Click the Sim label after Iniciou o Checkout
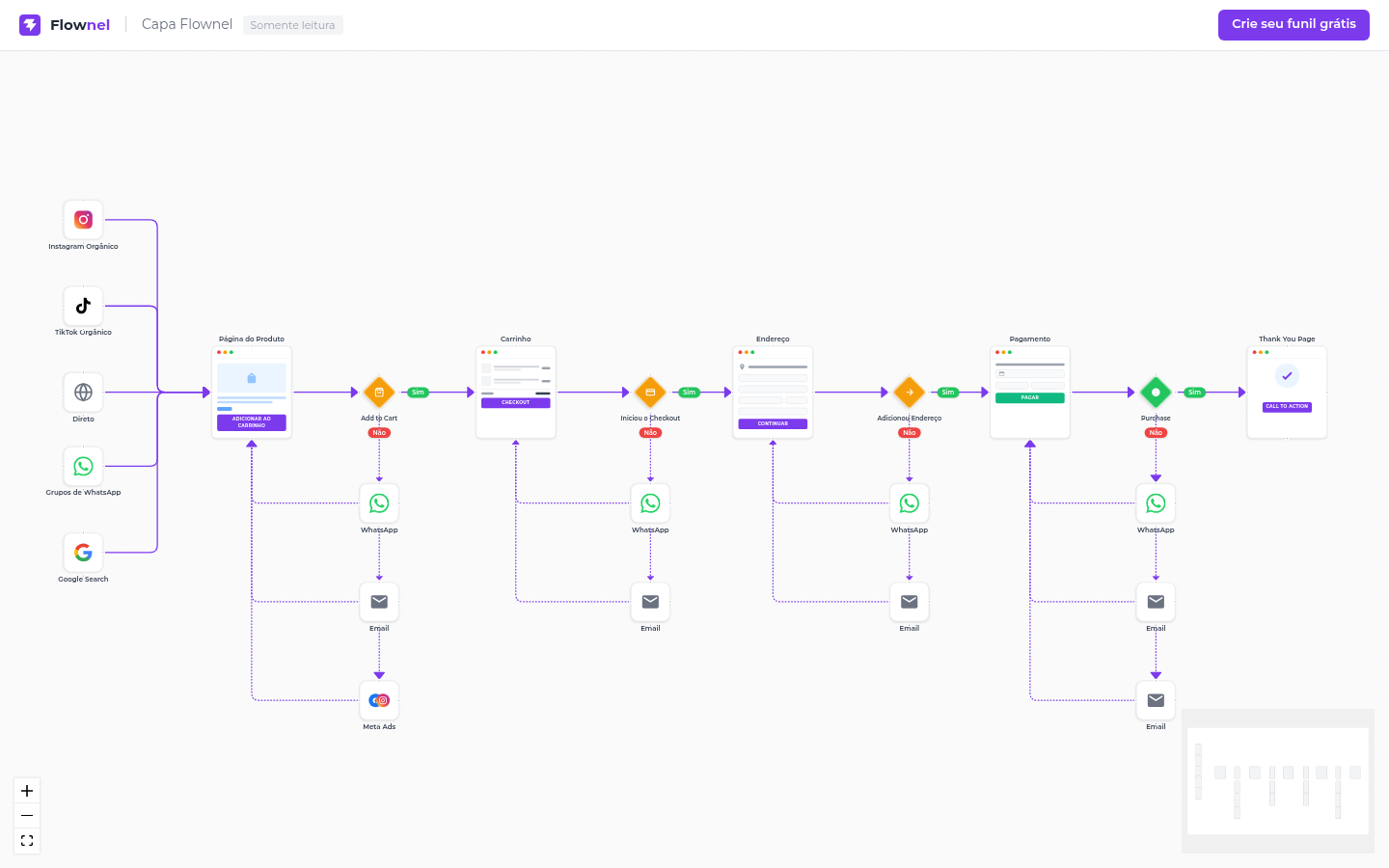1389x868 pixels. pyautogui.click(x=689, y=393)
